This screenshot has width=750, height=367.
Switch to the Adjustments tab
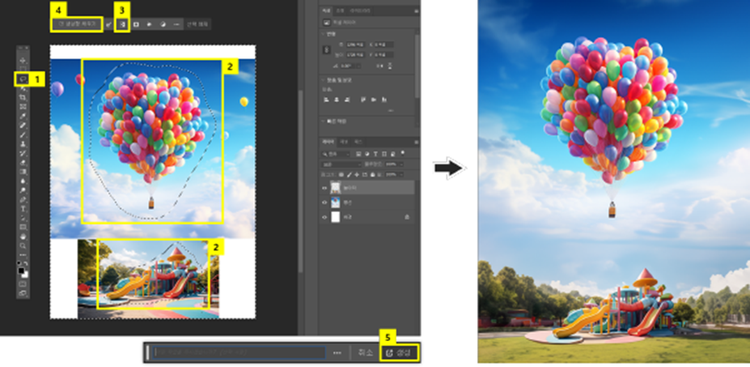(x=340, y=11)
